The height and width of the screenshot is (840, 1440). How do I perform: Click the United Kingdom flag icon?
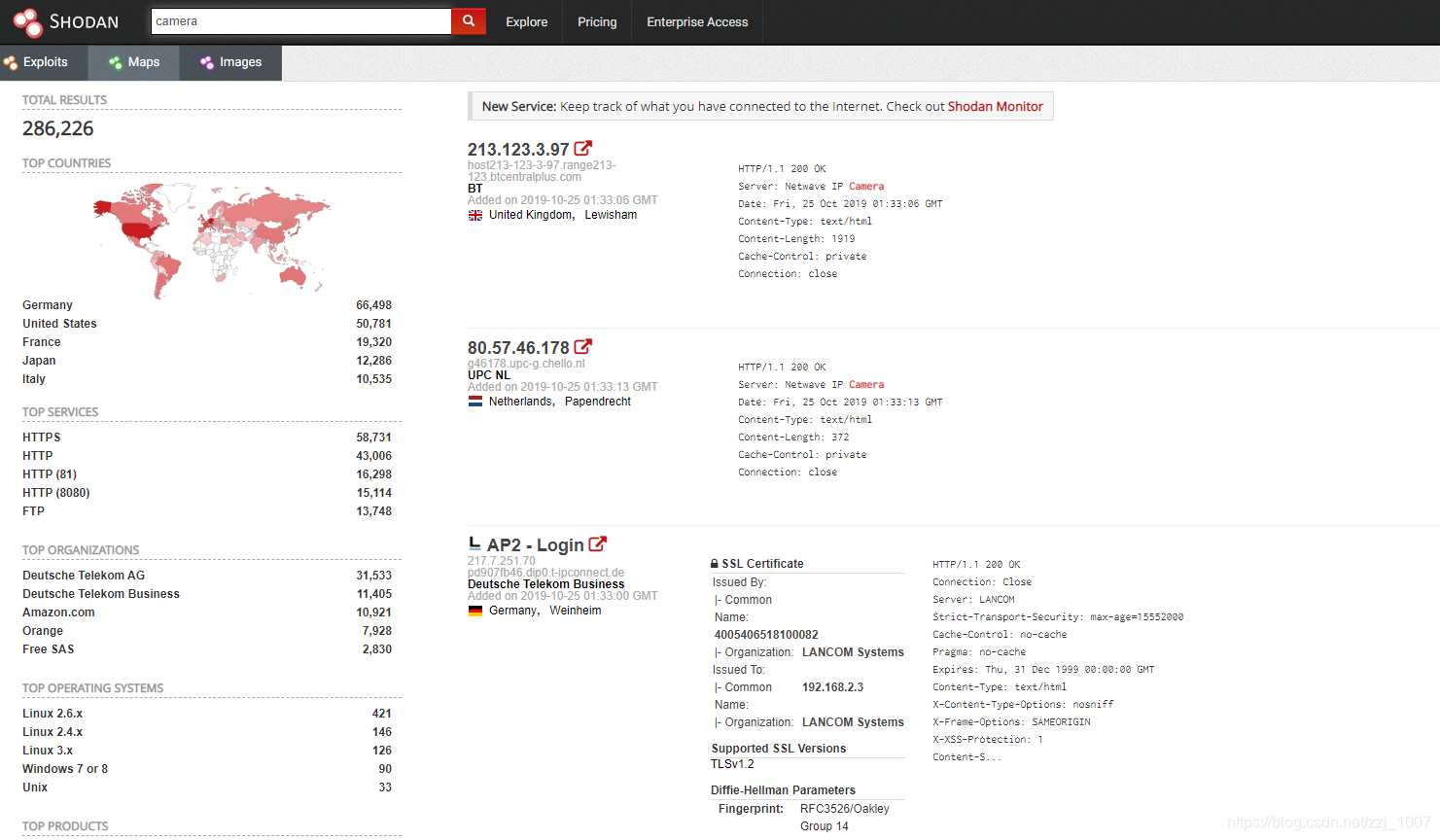475,216
